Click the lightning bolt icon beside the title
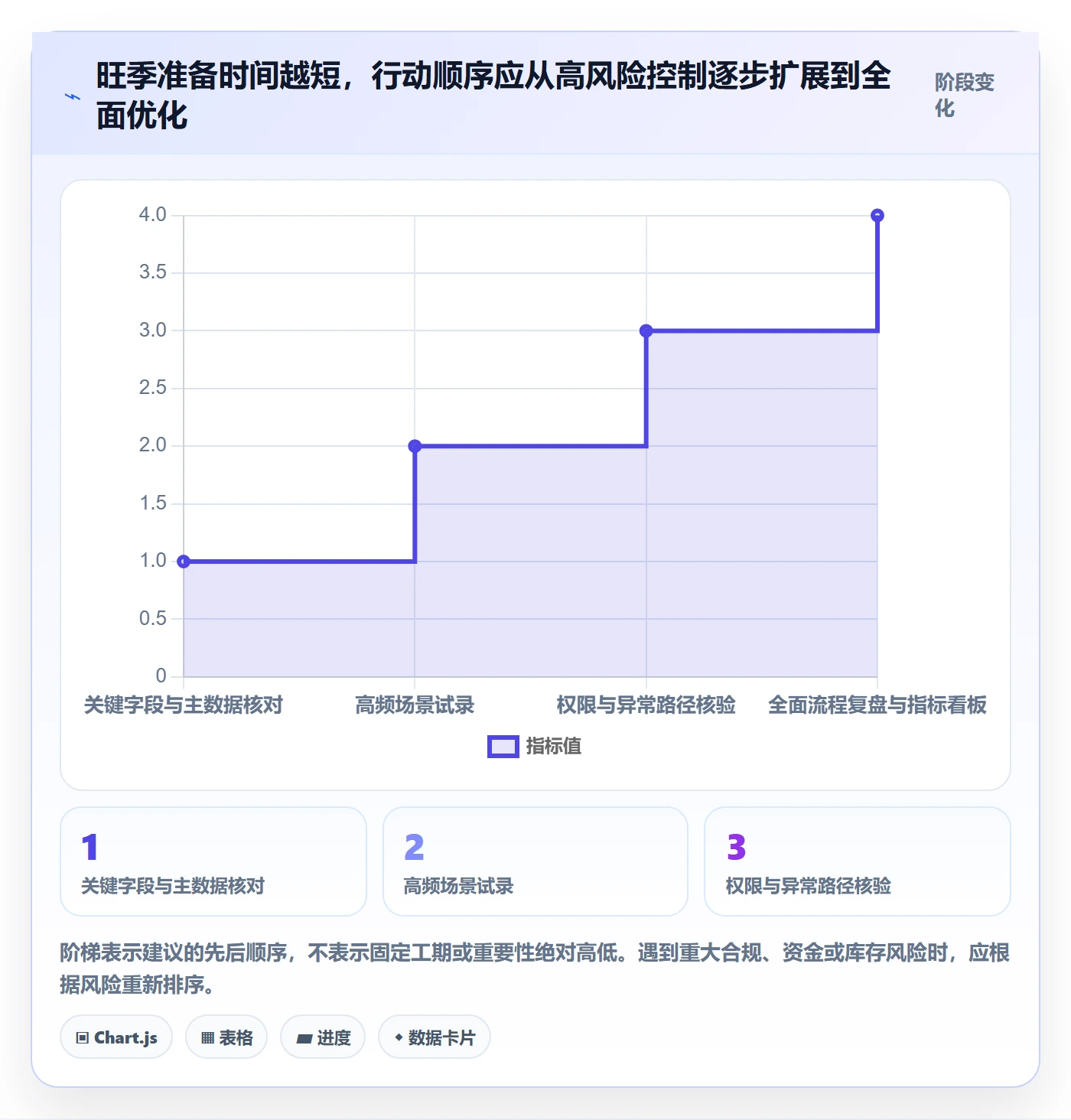 [x=73, y=96]
